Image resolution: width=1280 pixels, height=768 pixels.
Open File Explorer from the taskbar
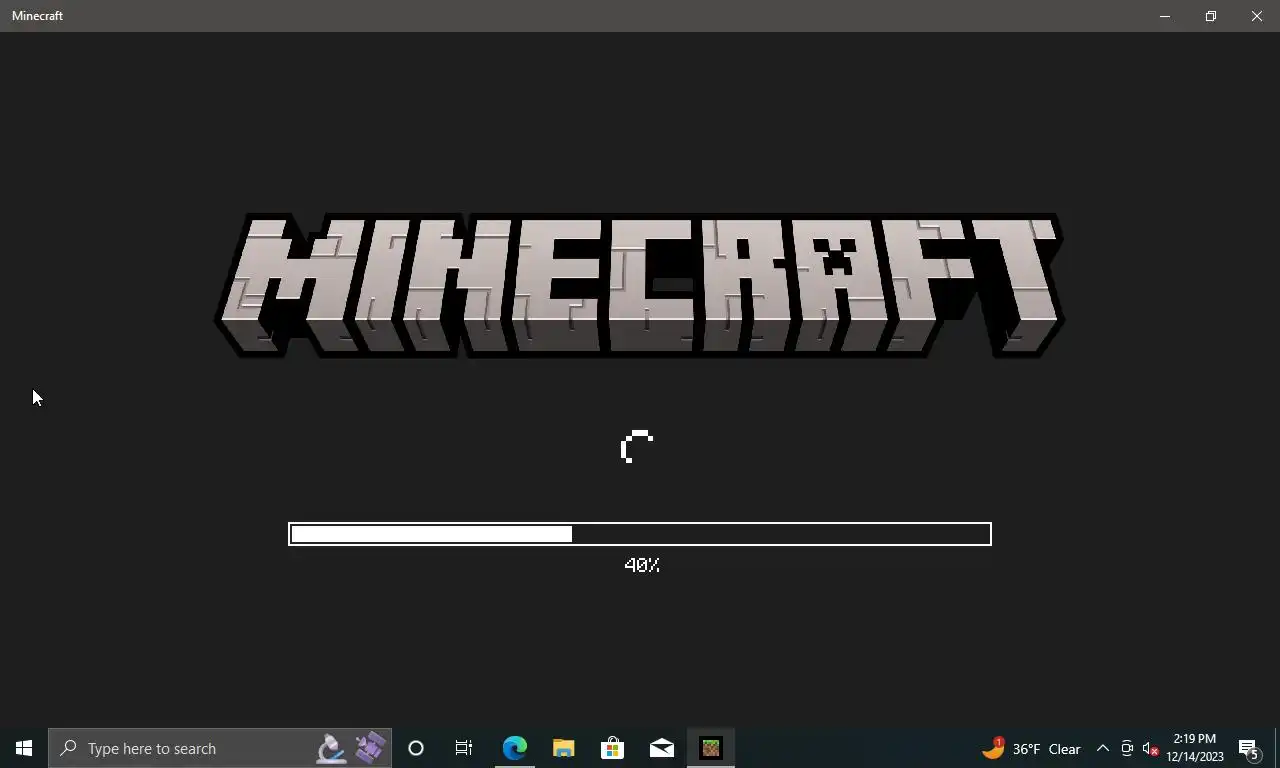563,748
